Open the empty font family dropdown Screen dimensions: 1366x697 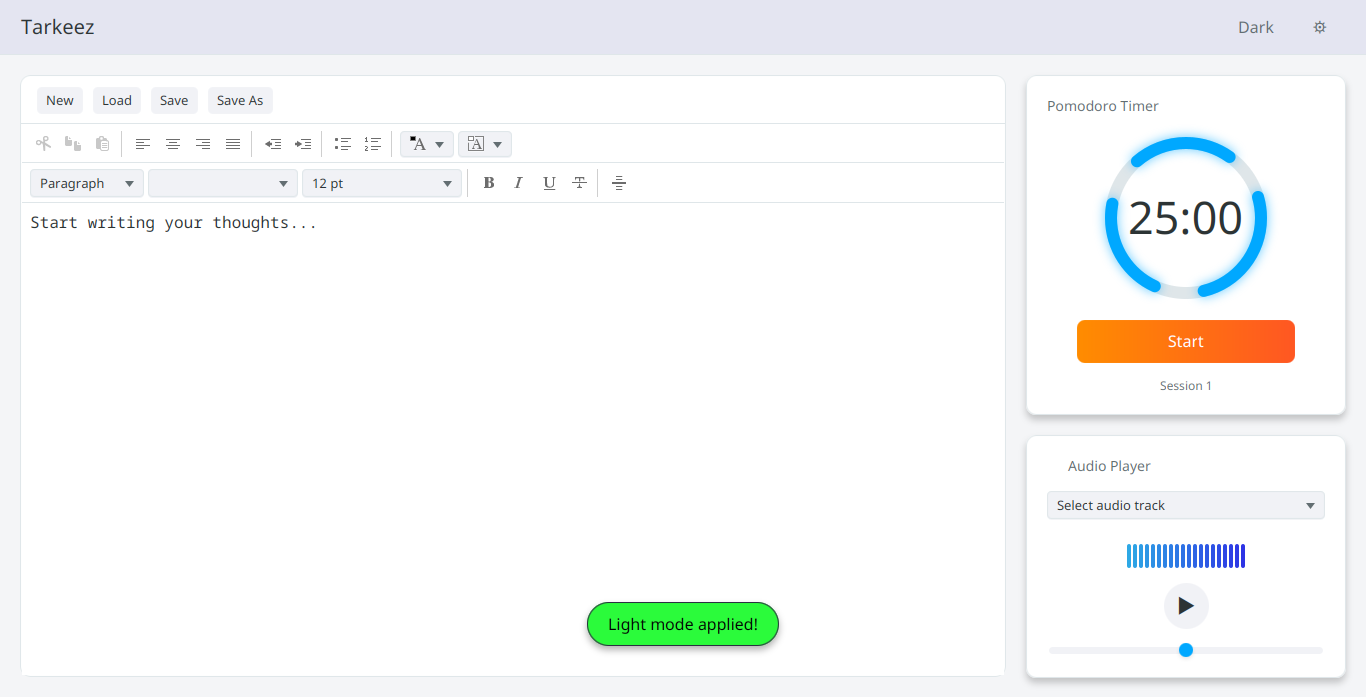tap(223, 184)
